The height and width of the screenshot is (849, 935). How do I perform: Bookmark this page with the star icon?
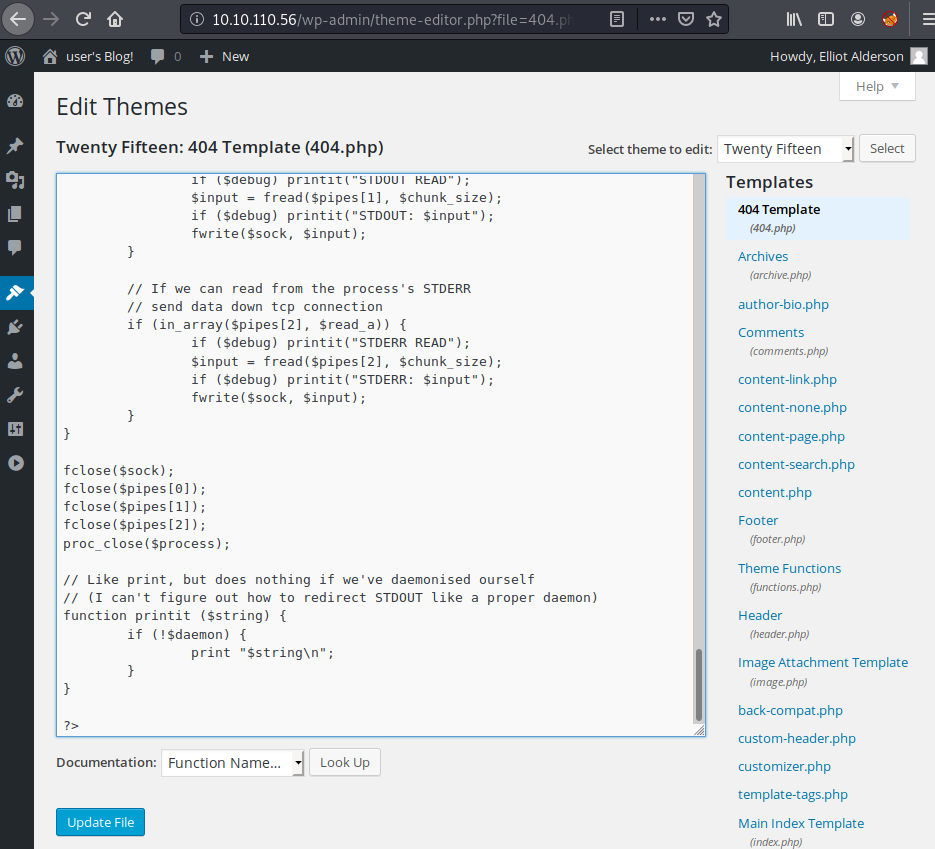click(x=714, y=19)
